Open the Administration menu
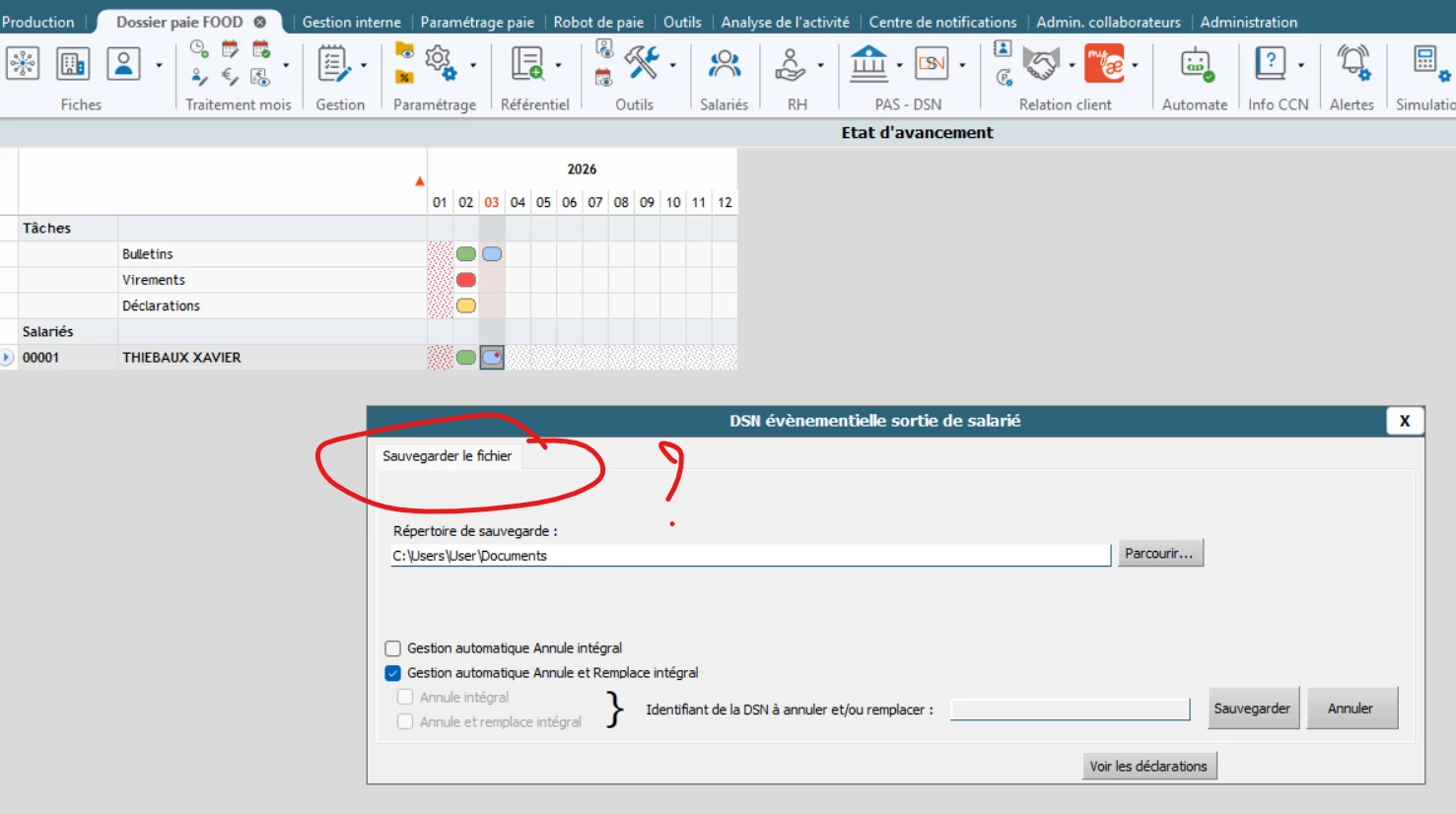Viewport: 1456px width, 814px height. [x=1249, y=22]
